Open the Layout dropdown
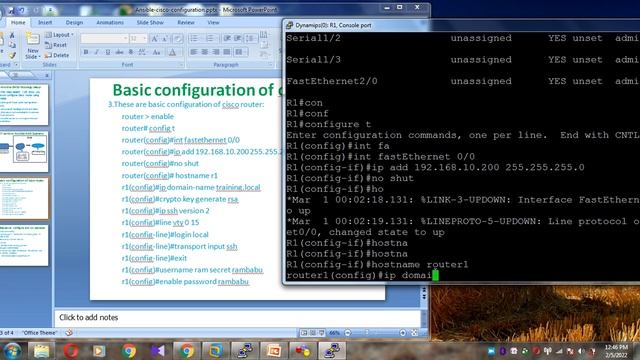Viewport: 640px width, 360px height. click(59, 35)
